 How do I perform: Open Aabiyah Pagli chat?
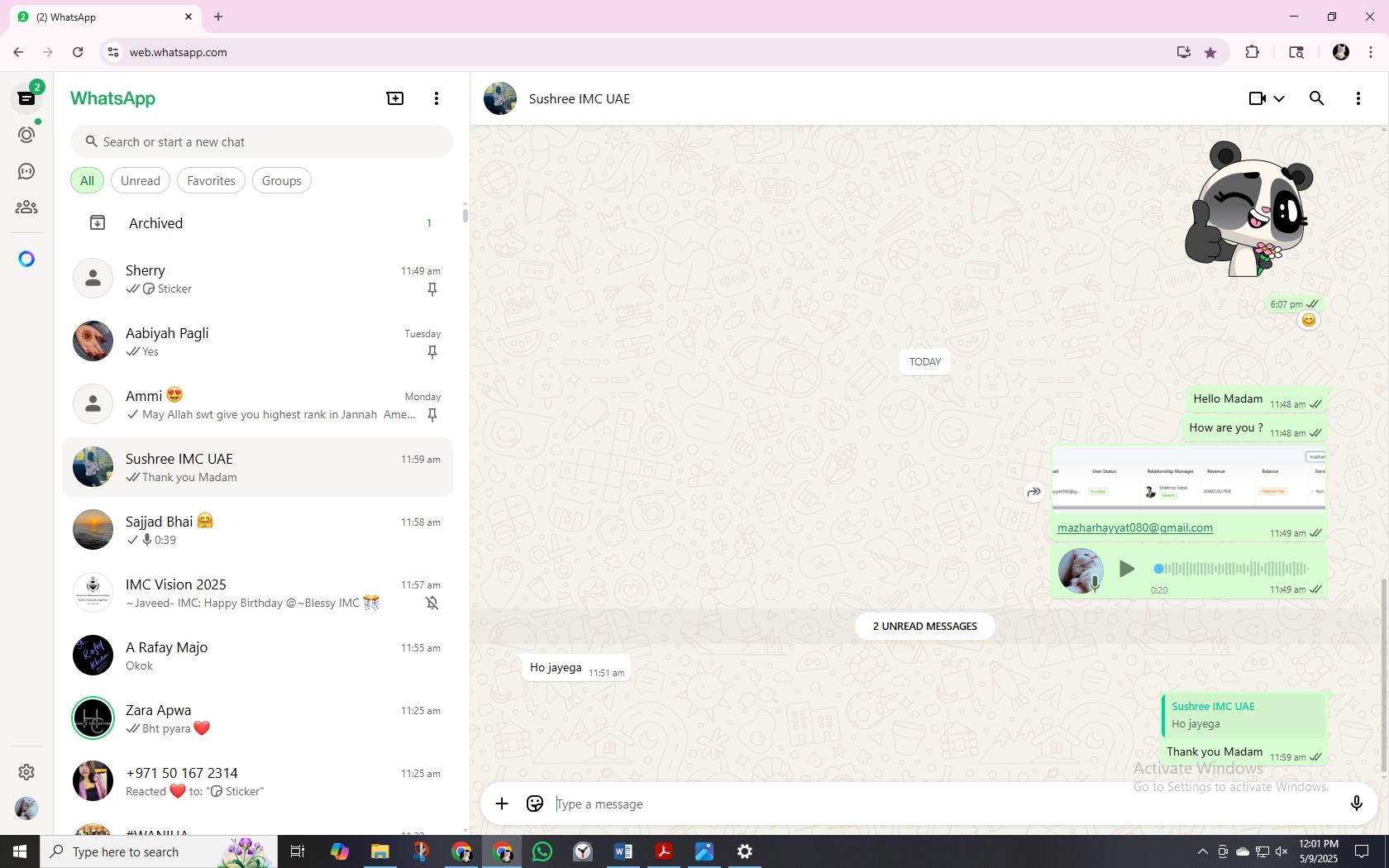(258, 341)
